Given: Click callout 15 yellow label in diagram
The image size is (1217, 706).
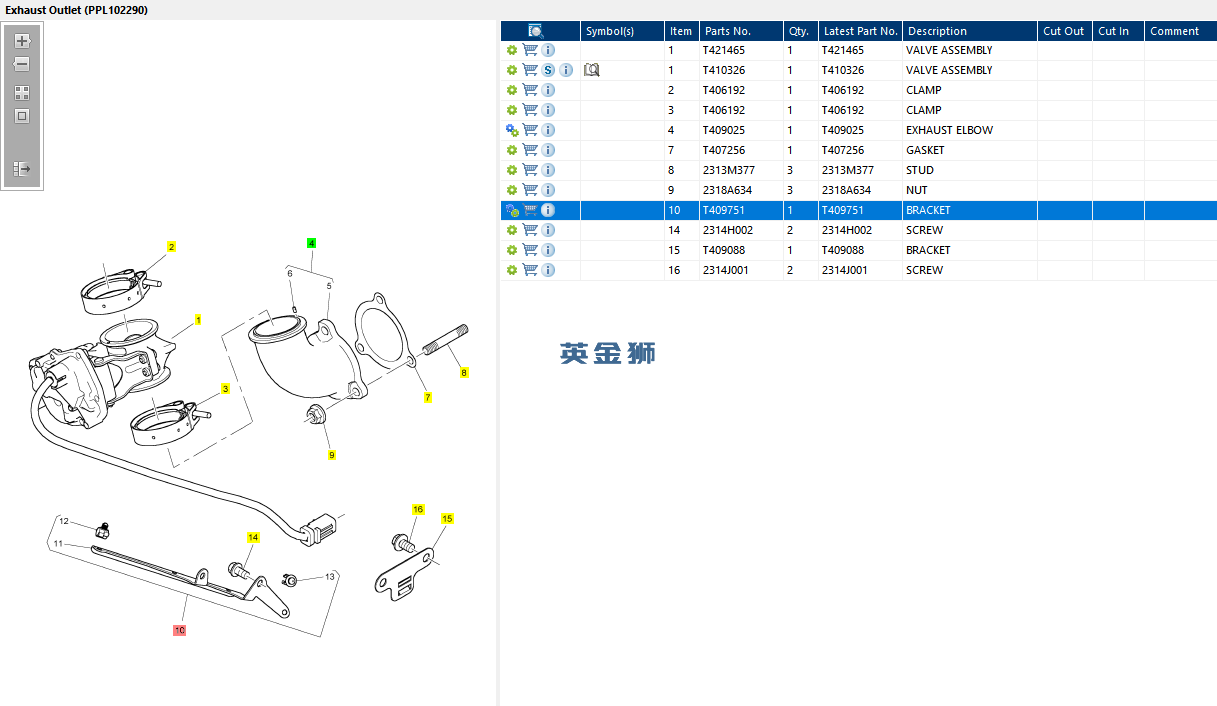Looking at the screenshot, I should tap(447, 518).
